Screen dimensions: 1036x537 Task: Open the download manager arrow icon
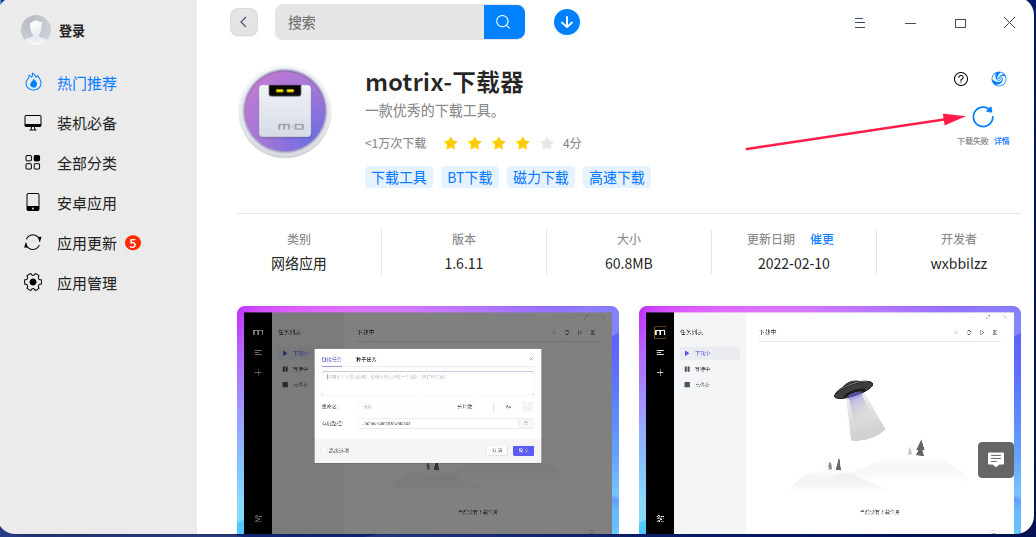[x=567, y=22]
